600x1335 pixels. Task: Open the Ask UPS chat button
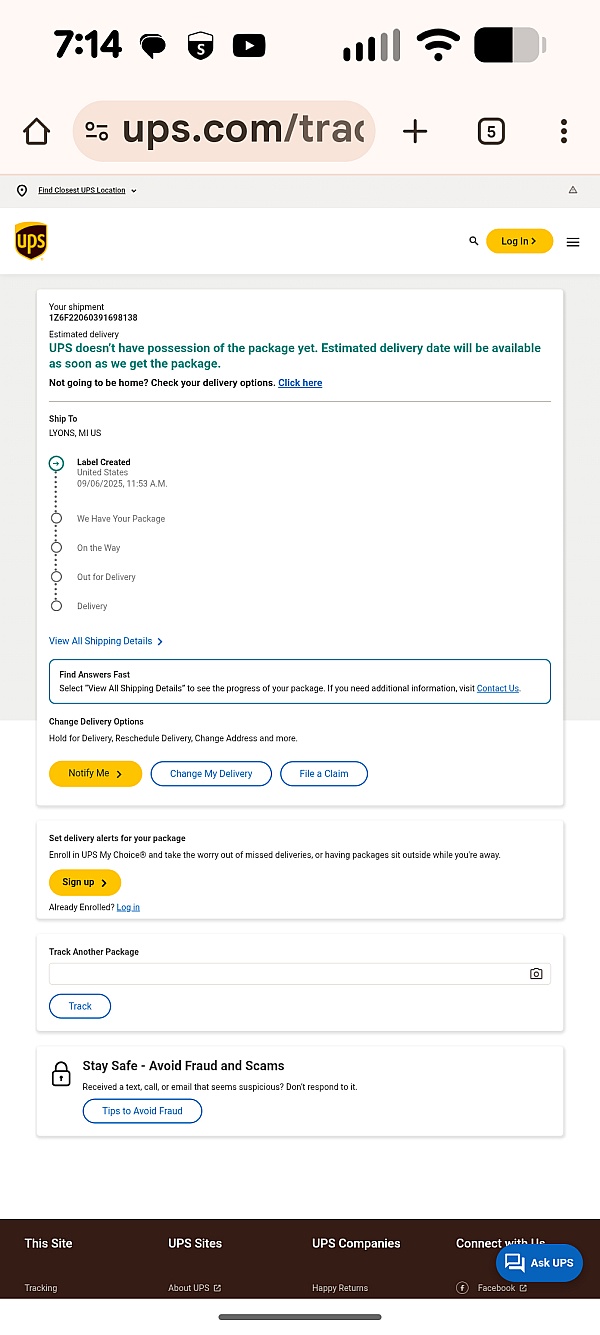click(x=539, y=1263)
